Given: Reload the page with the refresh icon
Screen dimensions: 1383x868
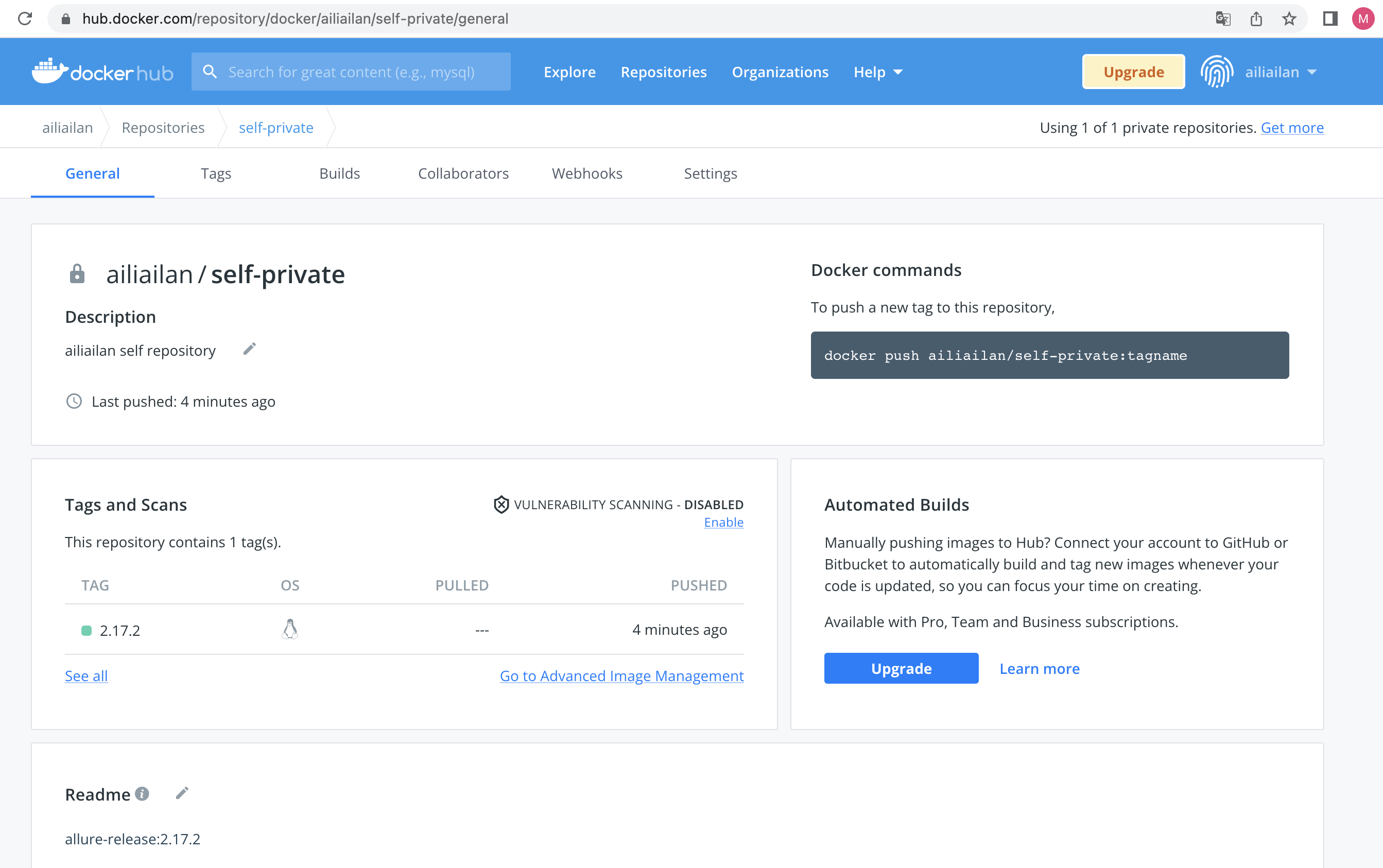Looking at the screenshot, I should [x=25, y=19].
